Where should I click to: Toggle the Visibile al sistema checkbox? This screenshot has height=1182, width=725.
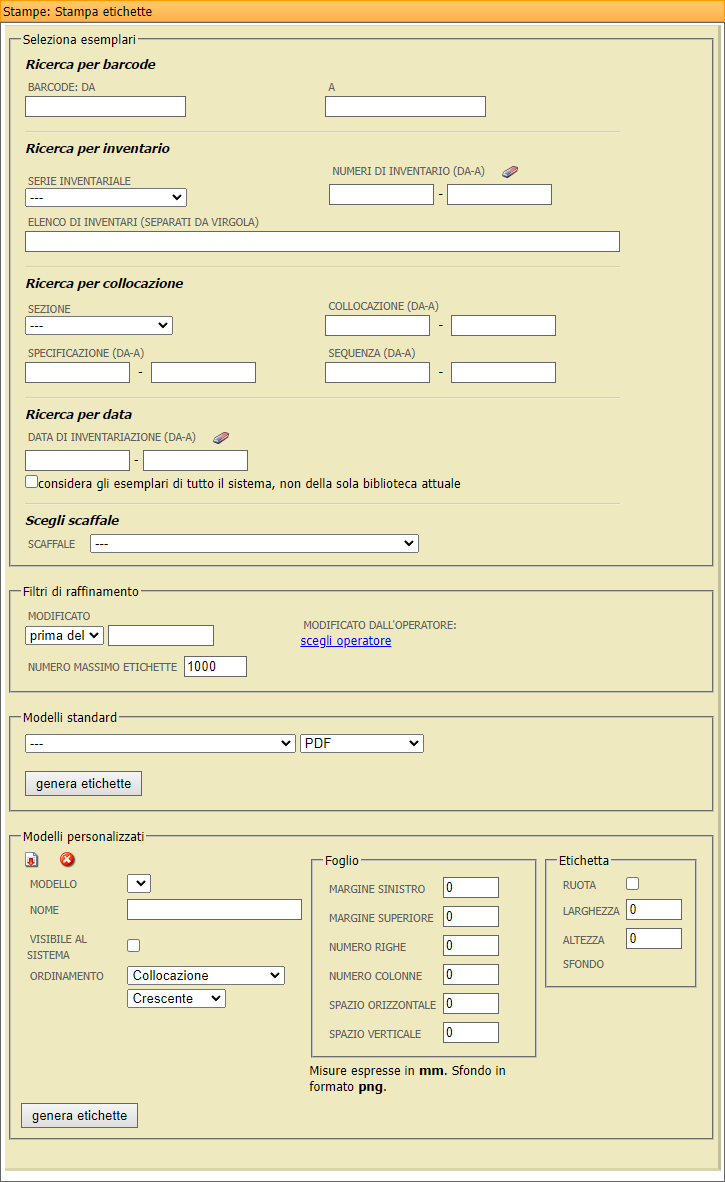[133, 945]
